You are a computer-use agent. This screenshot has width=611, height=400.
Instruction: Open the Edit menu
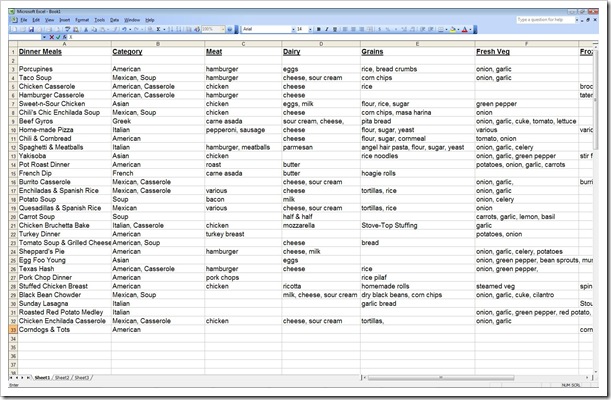(36, 20)
